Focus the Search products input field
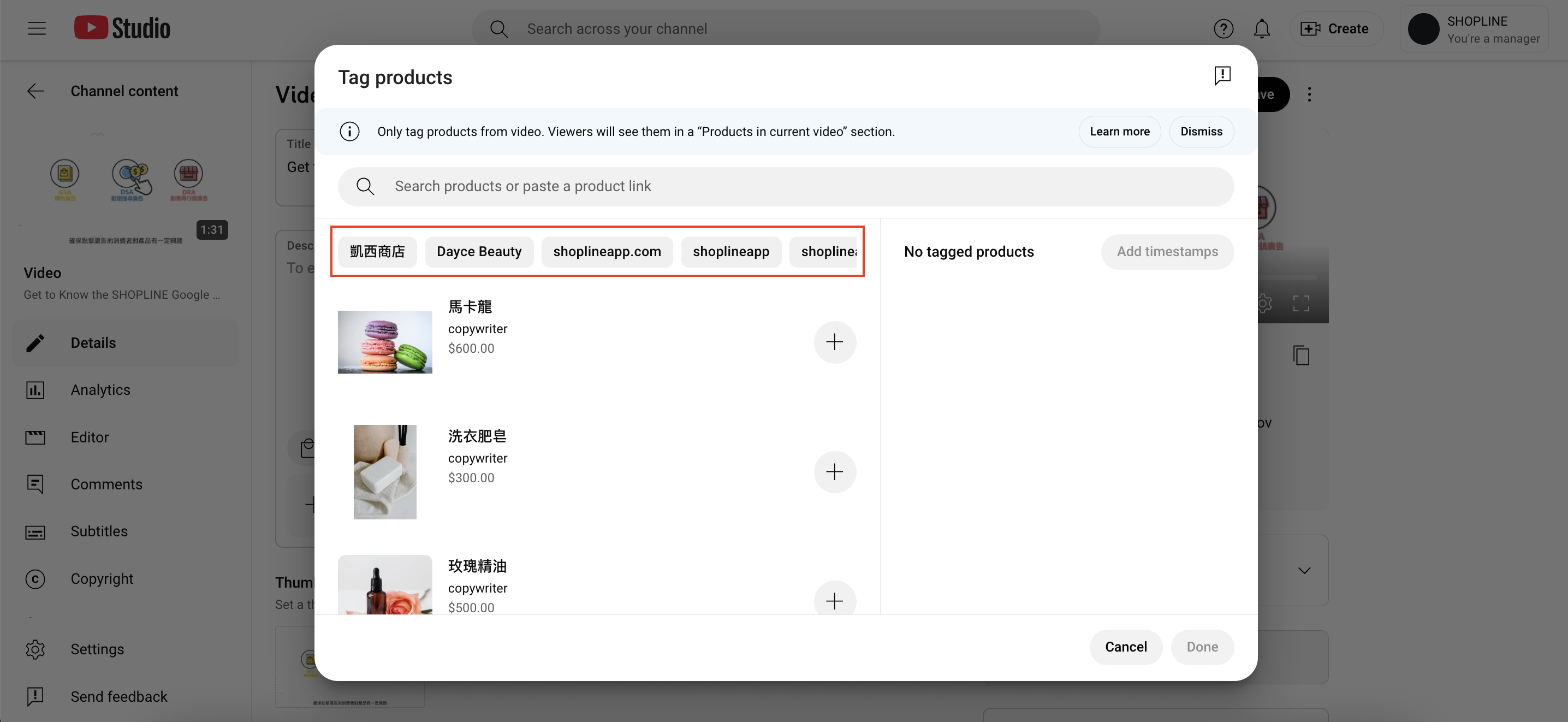The width and height of the screenshot is (1568, 722). click(786, 186)
